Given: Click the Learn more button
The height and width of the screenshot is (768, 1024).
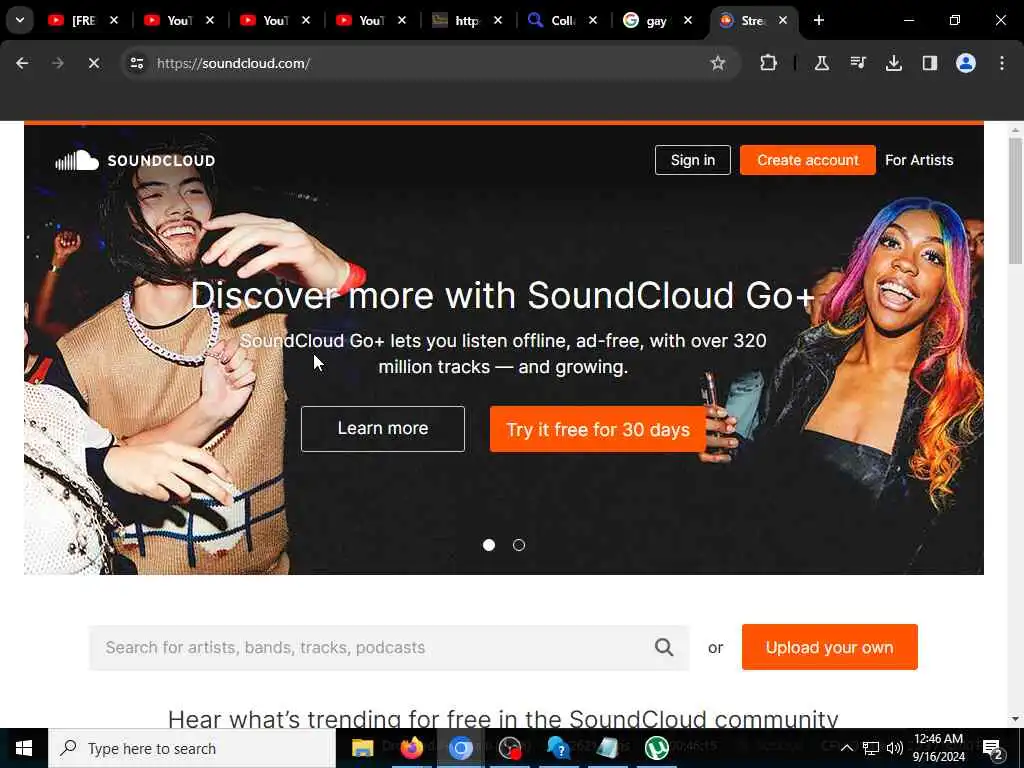Looking at the screenshot, I should point(383,429).
